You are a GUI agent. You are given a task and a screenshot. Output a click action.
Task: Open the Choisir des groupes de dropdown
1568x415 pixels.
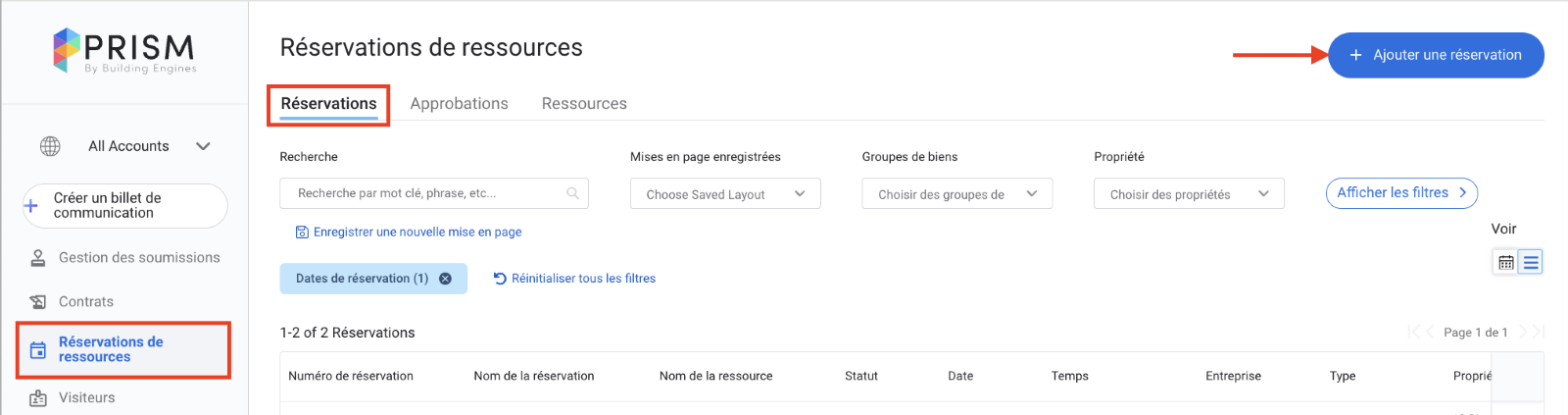point(956,194)
